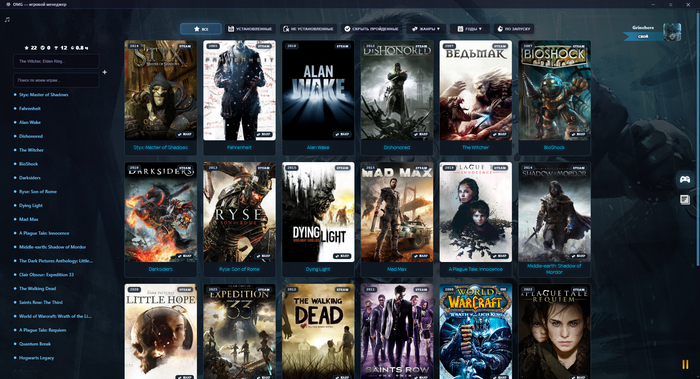Click the 'Mad Max' title under its cover
The height and width of the screenshot is (379, 700).
click(x=397, y=269)
